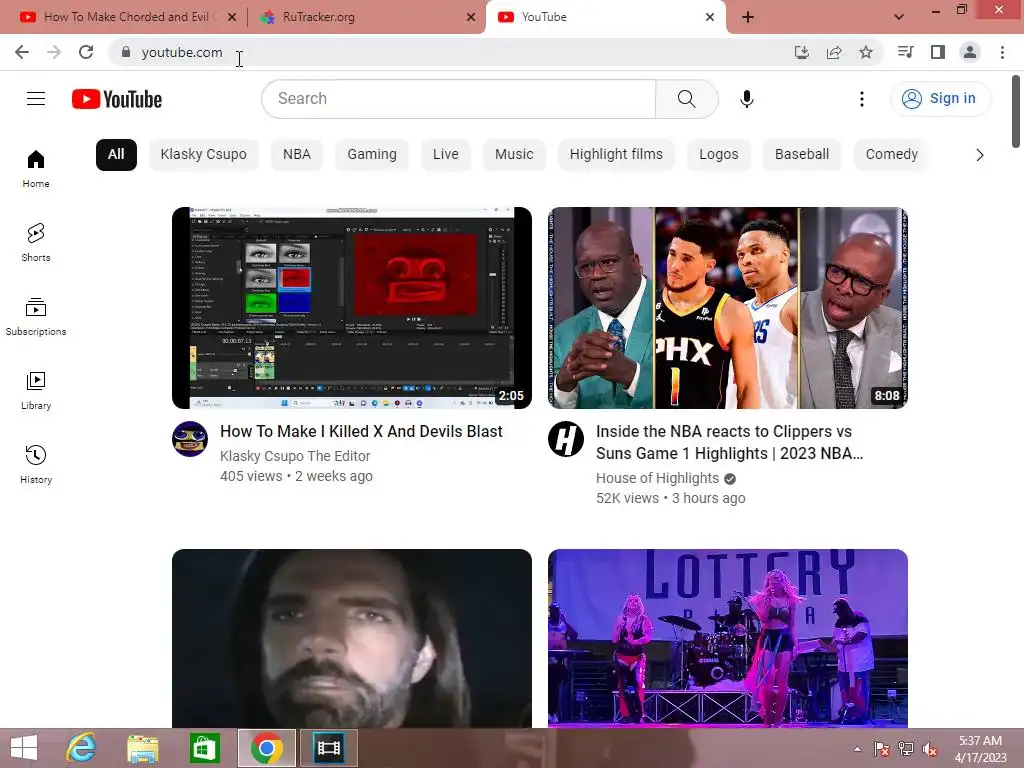Open Klasky Csupo The Editor channel name
Viewport: 1024px width, 768px height.
[295, 456]
